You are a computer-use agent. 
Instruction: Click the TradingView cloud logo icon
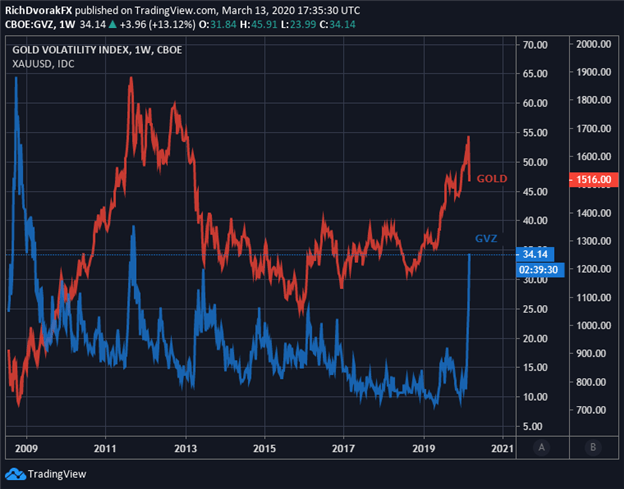click(15, 474)
